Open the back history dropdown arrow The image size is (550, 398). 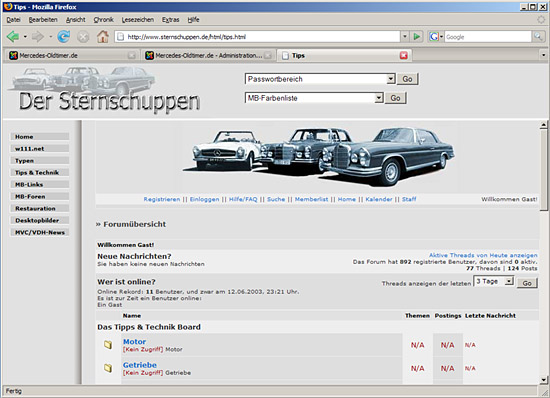[25, 36]
